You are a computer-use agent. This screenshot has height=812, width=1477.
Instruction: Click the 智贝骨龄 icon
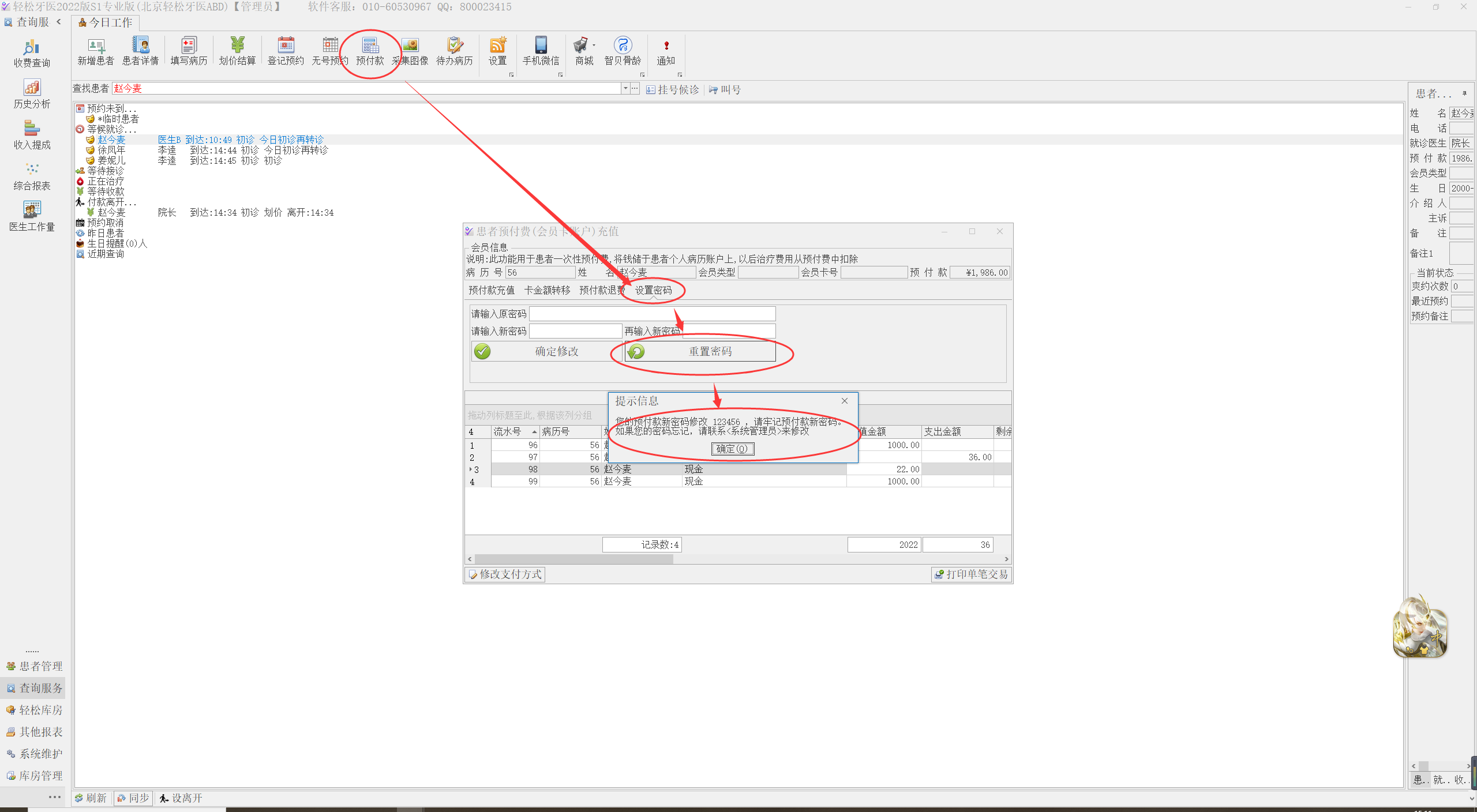click(x=623, y=51)
